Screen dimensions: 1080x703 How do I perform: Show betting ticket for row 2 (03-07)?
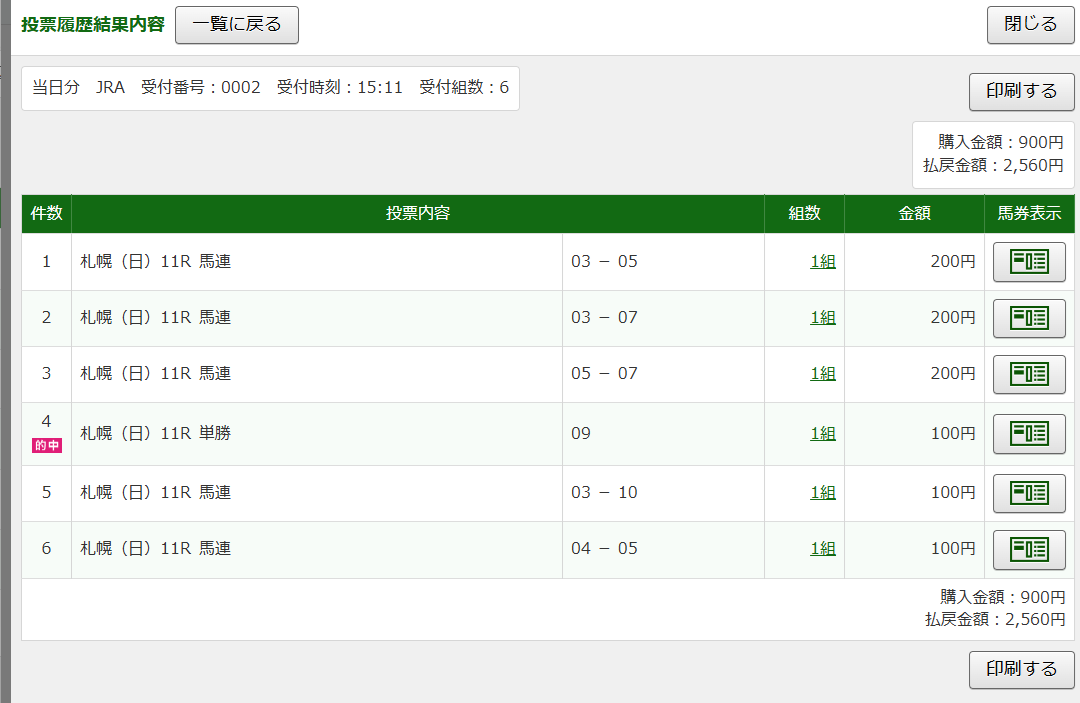coord(1029,318)
